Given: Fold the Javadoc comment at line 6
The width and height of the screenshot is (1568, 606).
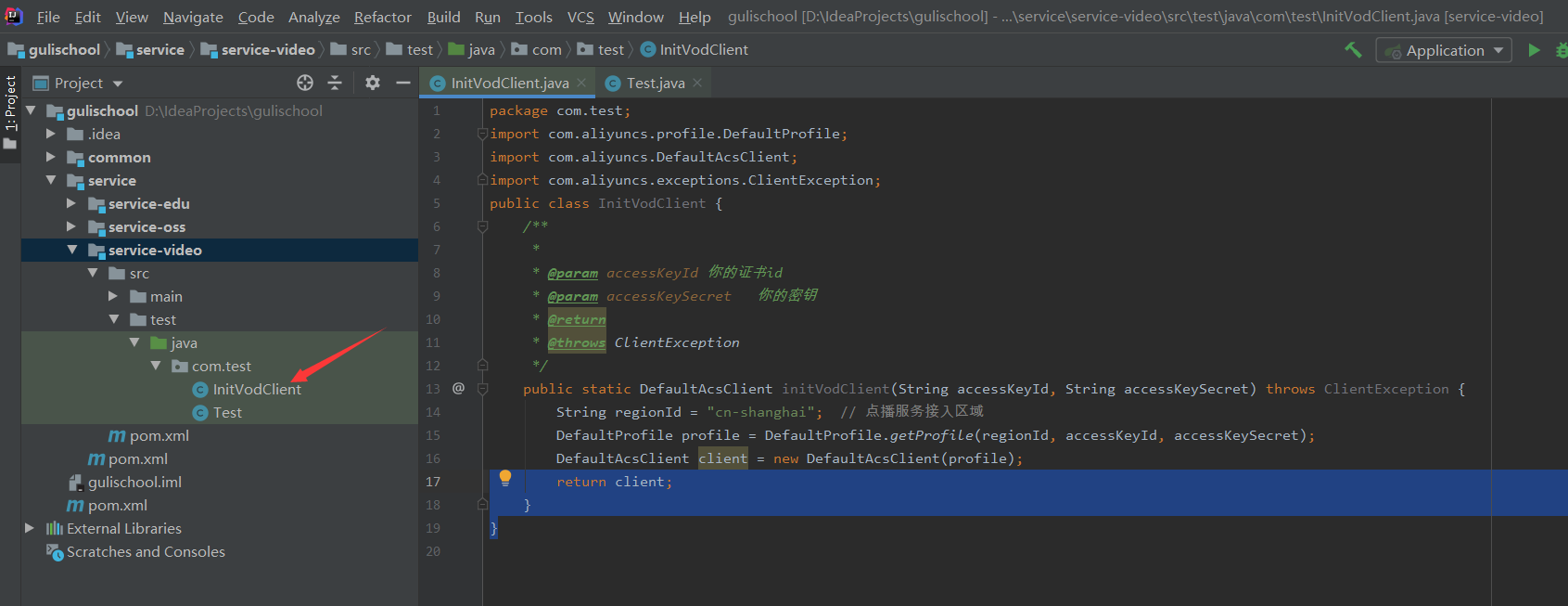Looking at the screenshot, I should pos(482,226).
